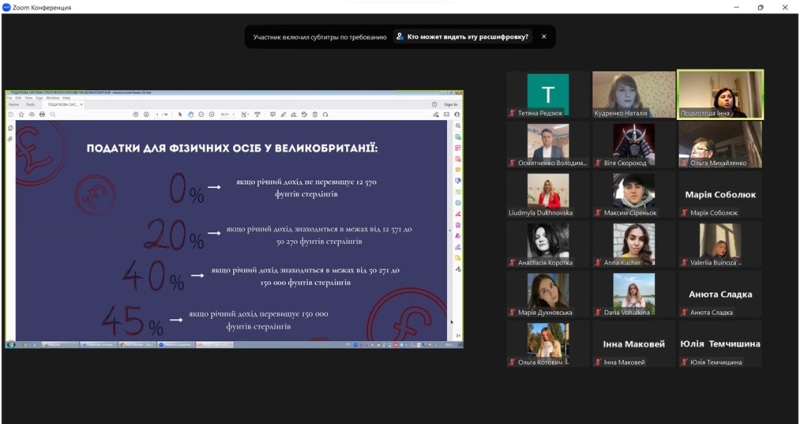800x424 pixels.
Task: Select Юлія Темчишина participant tile
Action: point(720,343)
